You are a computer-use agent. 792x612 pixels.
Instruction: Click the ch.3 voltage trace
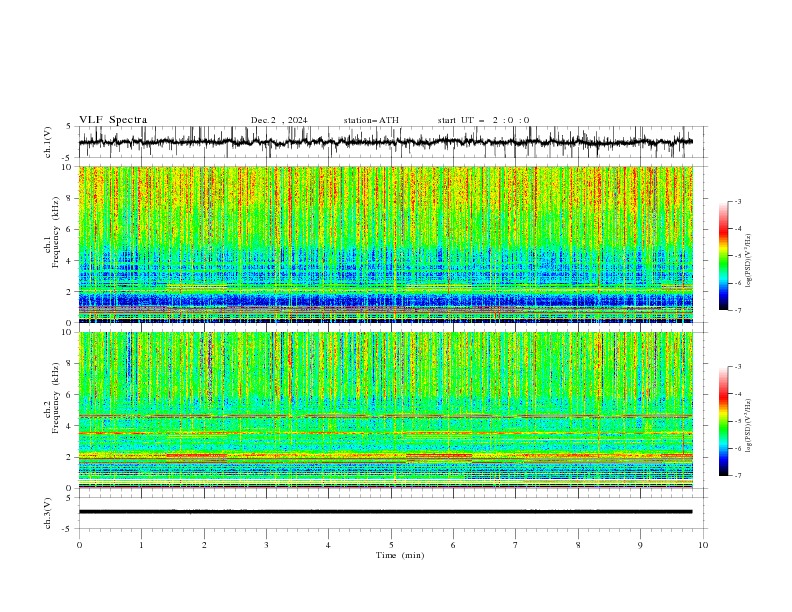[385, 512]
